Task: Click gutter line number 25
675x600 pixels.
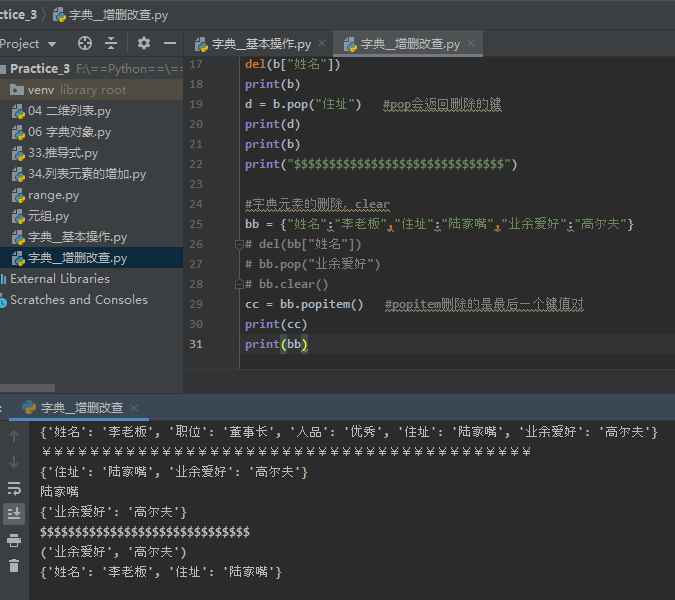Action: (x=196, y=224)
